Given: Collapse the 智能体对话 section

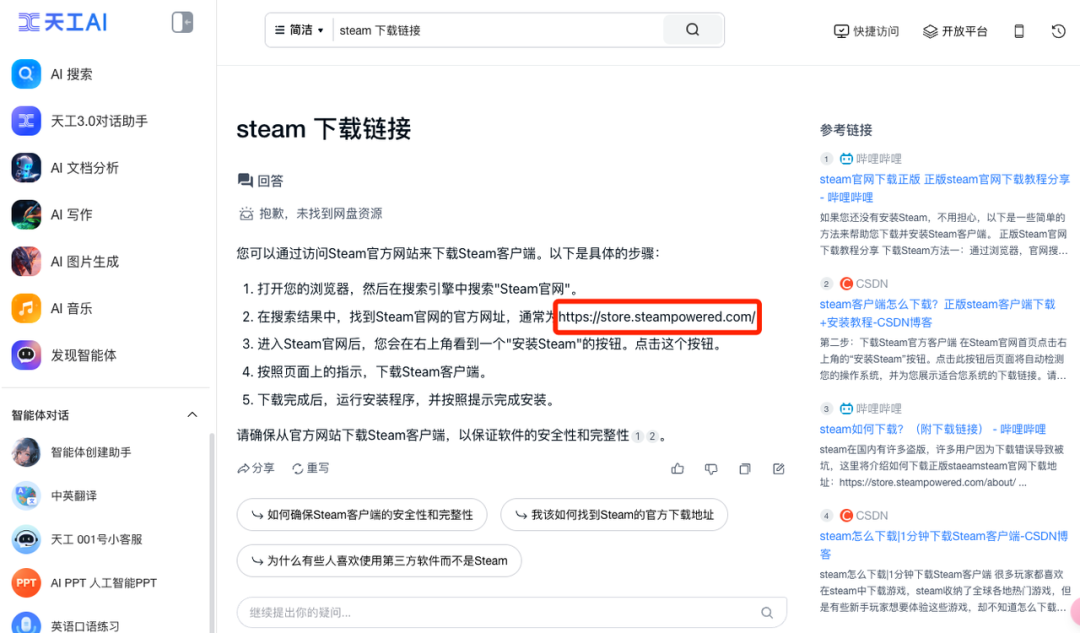Looking at the screenshot, I should 192,415.
